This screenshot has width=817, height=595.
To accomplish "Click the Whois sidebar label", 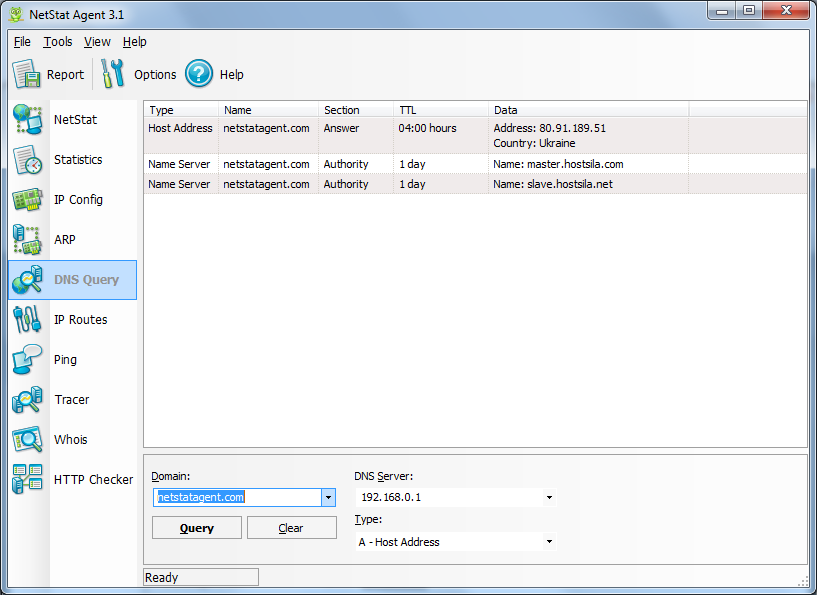I will click(x=71, y=440).
